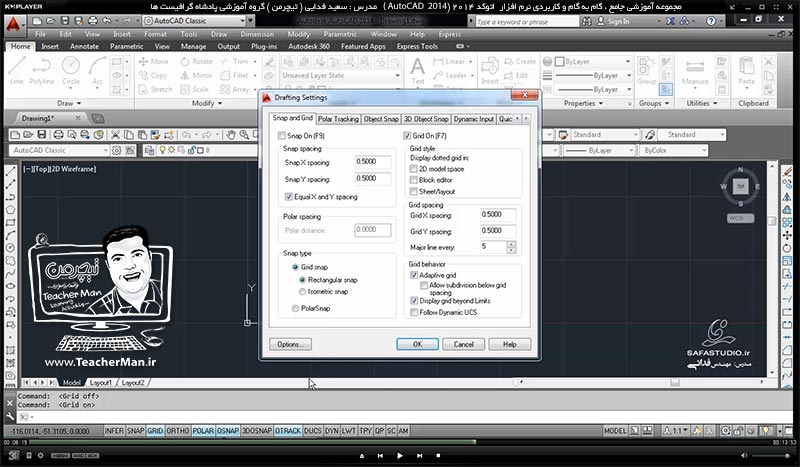Check the Sheet/layout checkbox
This screenshot has width=800, height=467.
(x=414, y=191)
